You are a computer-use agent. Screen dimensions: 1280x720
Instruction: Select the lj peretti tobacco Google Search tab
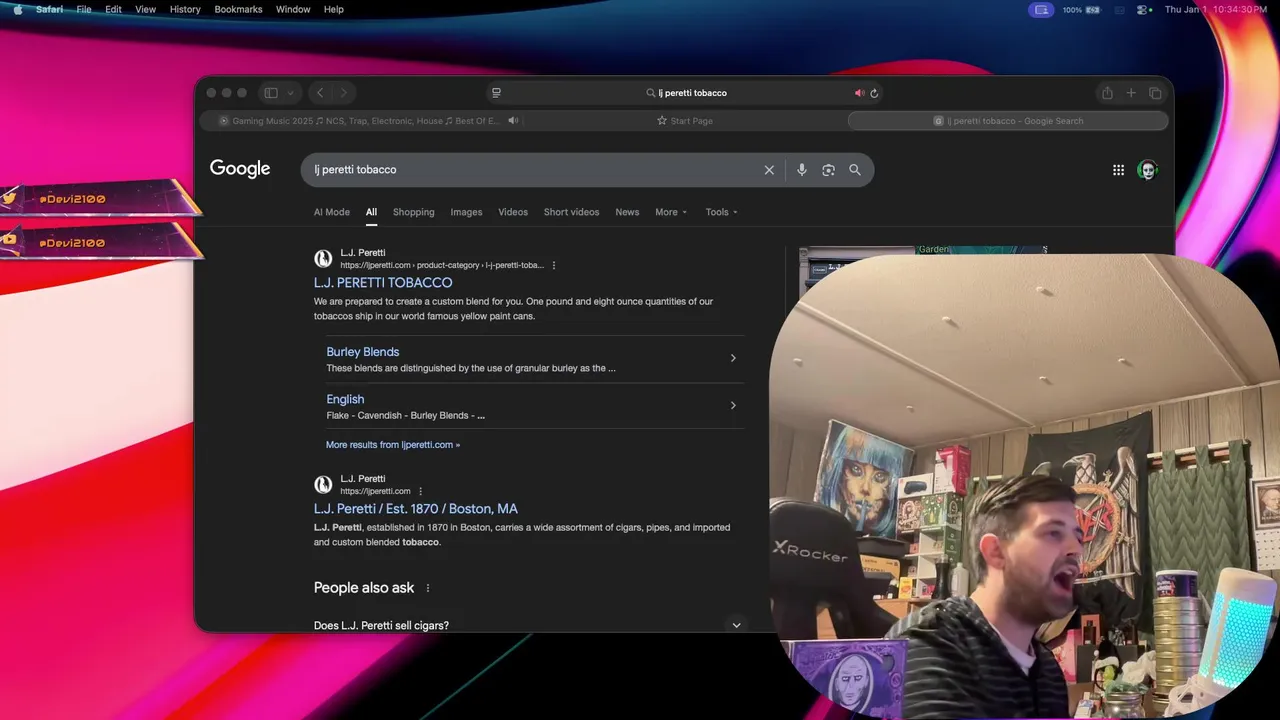(x=1008, y=121)
